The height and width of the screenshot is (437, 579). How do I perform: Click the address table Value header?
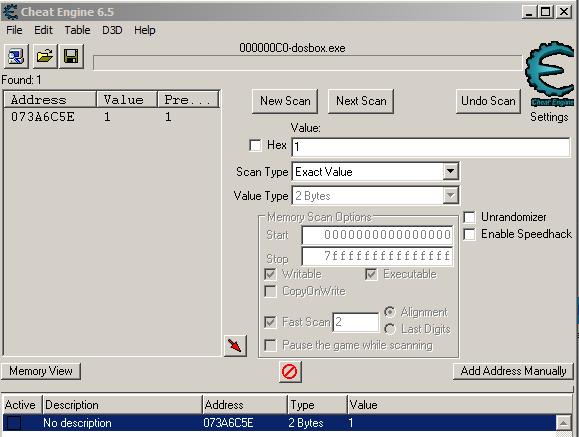point(460,405)
